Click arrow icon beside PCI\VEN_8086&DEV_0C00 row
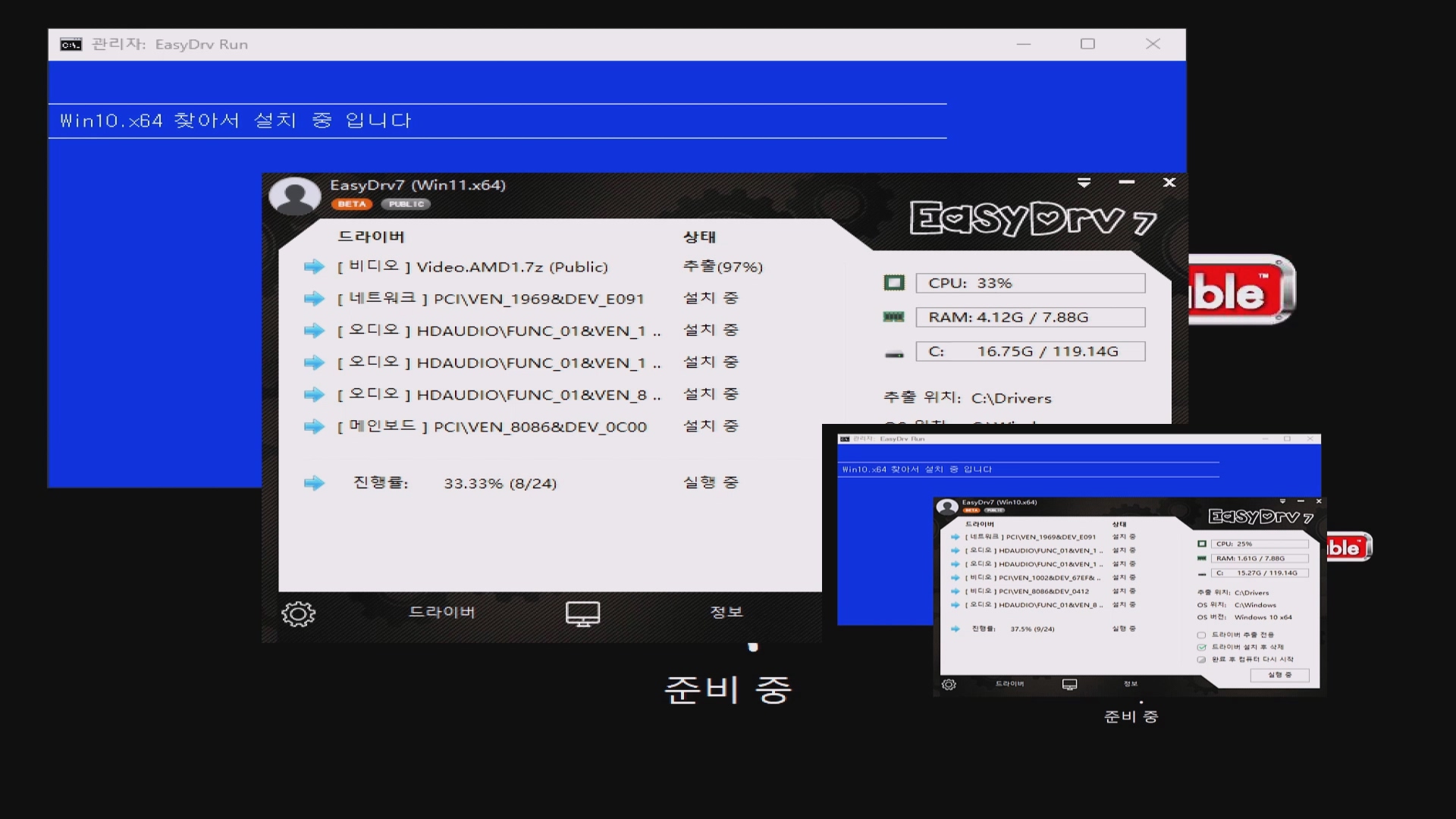This screenshot has height=819, width=1456. (314, 427)
